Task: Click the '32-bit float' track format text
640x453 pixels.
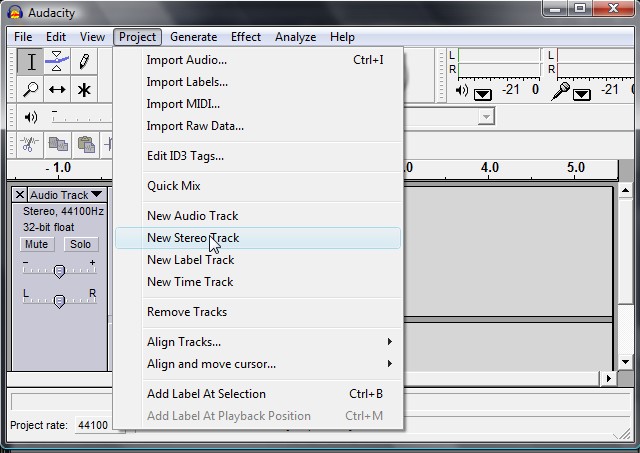Action: tap(49, 227)
